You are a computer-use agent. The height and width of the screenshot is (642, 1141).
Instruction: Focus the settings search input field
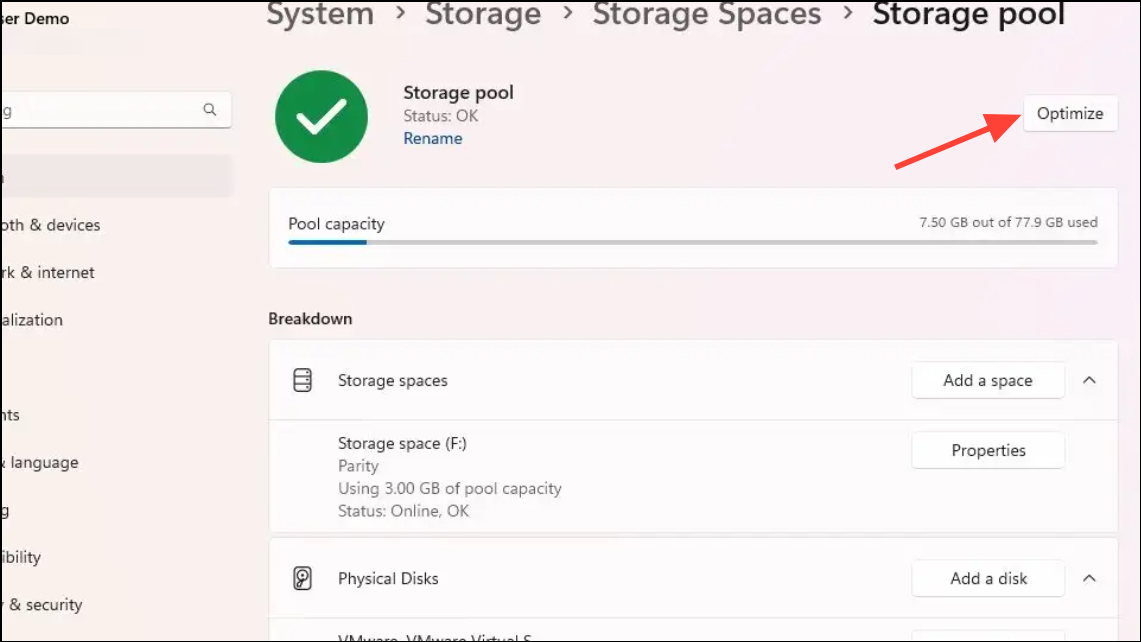(100, 110)
